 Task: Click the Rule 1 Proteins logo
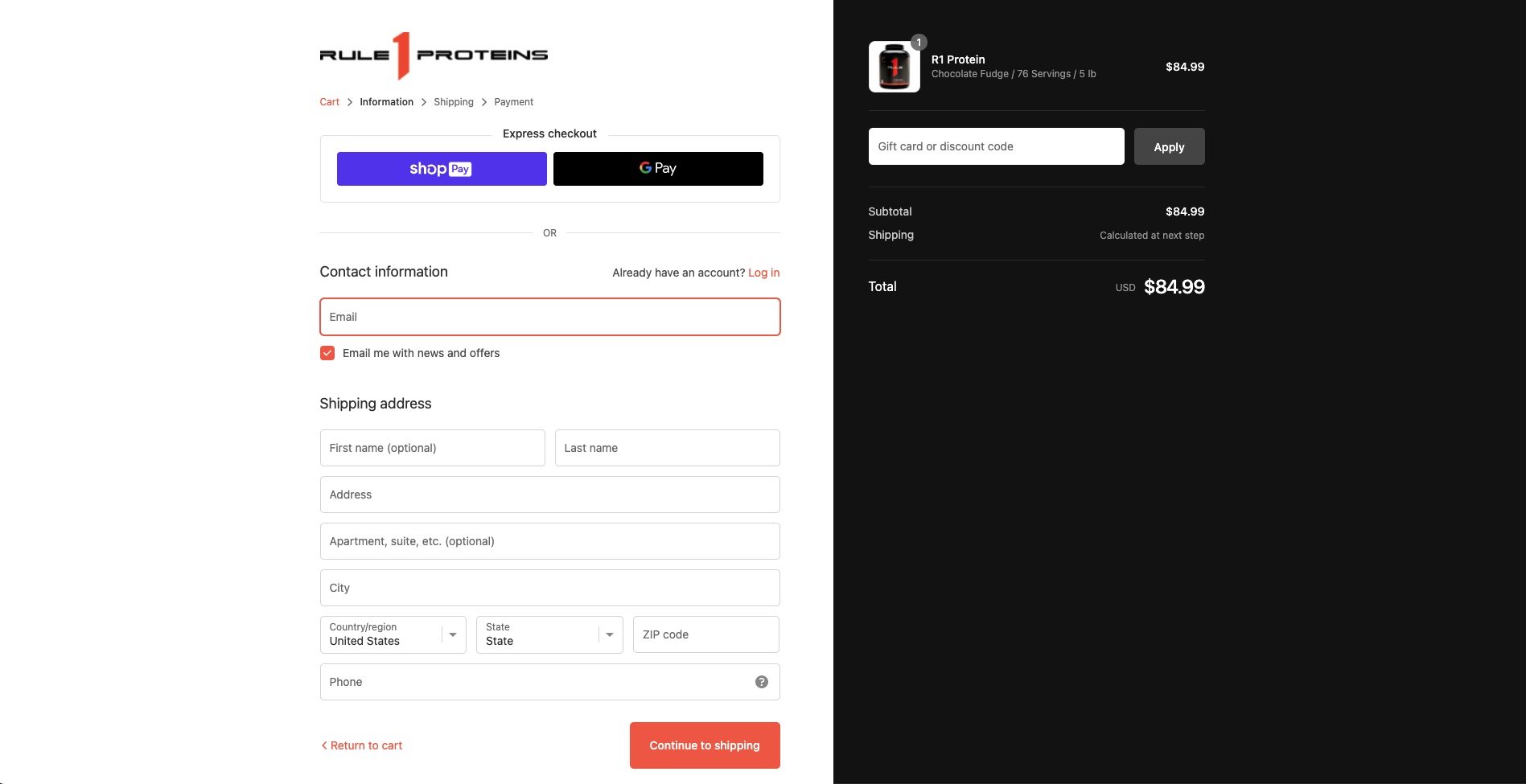pos(434,55)
